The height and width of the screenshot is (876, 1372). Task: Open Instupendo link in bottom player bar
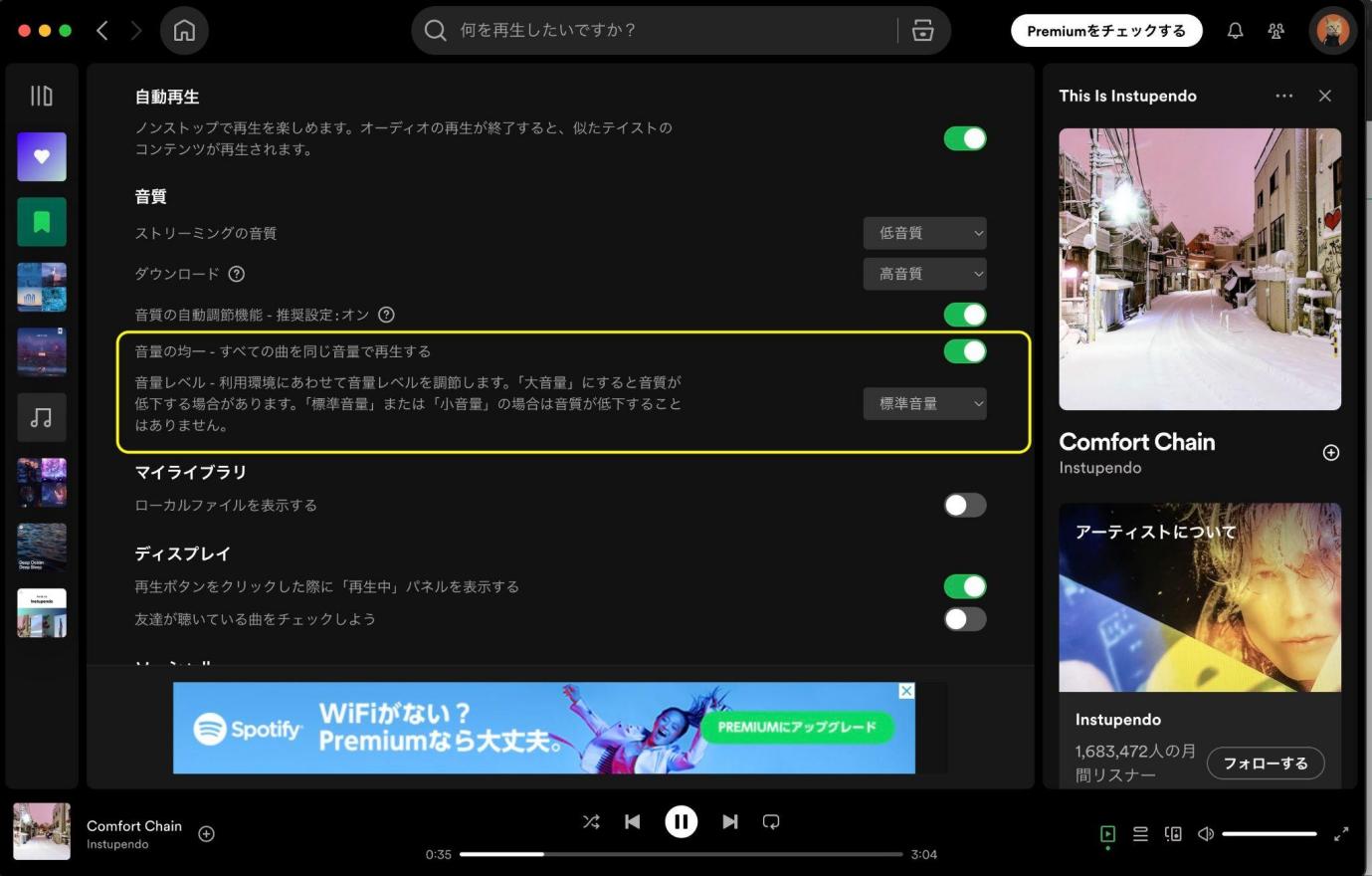coord(117,844)
